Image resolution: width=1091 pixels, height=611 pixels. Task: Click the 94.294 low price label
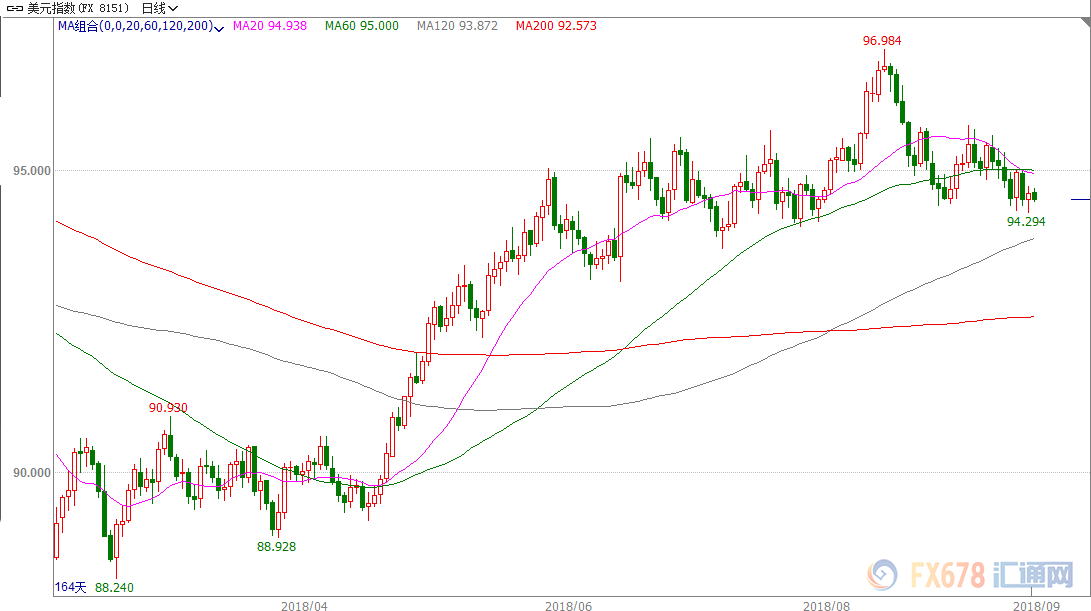click(1025, 221)
